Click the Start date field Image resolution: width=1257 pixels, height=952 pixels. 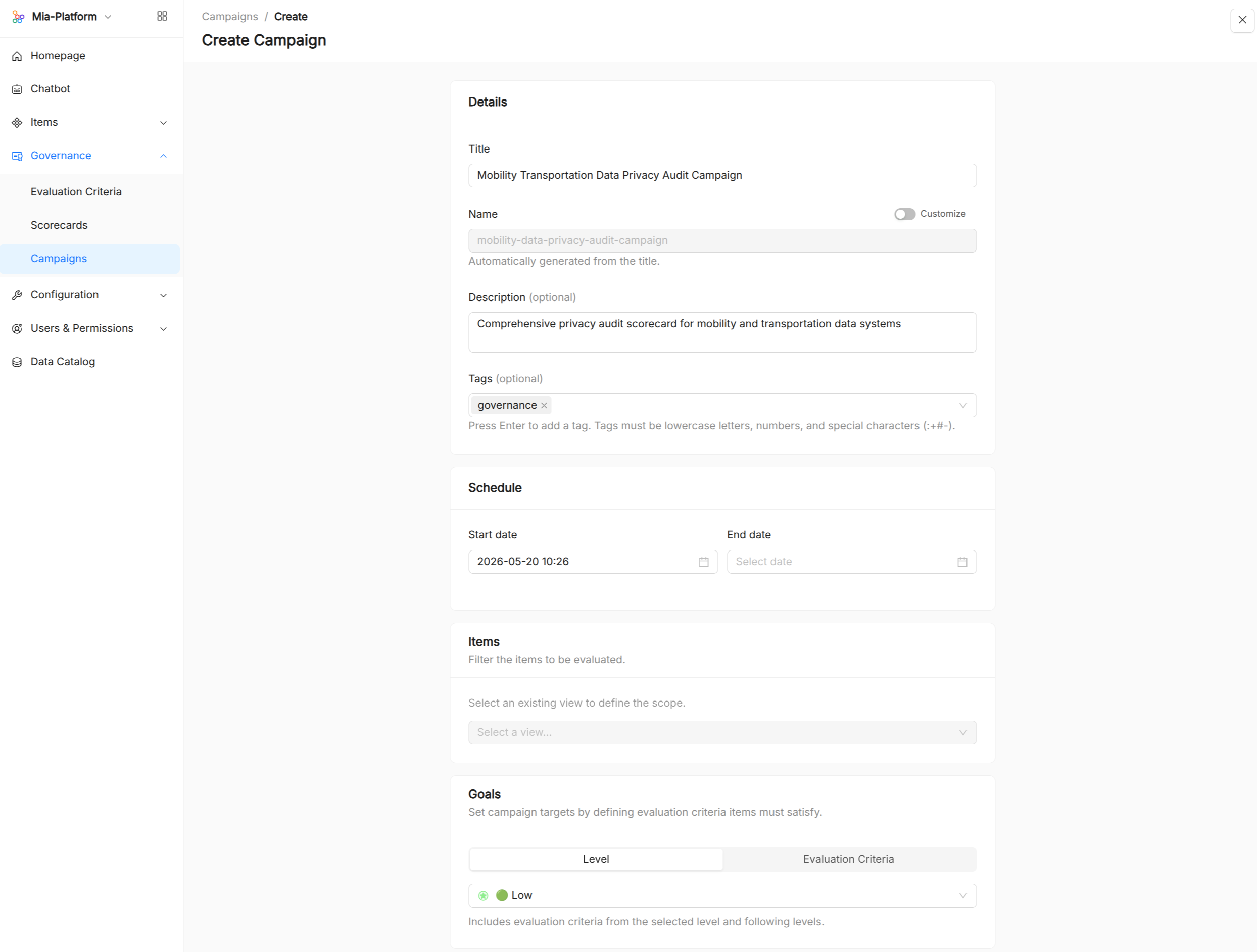(593, 562)
